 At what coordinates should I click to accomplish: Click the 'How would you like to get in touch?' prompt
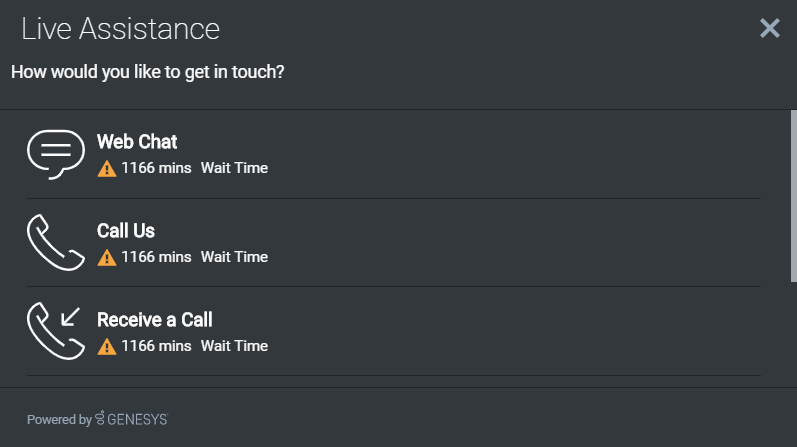tap(147, 72)
